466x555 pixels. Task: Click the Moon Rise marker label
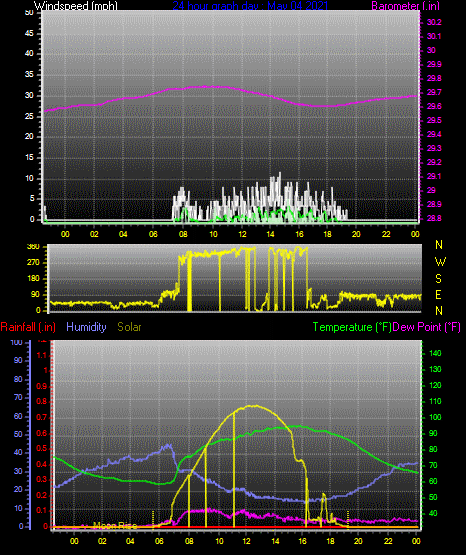coord(115,526)
